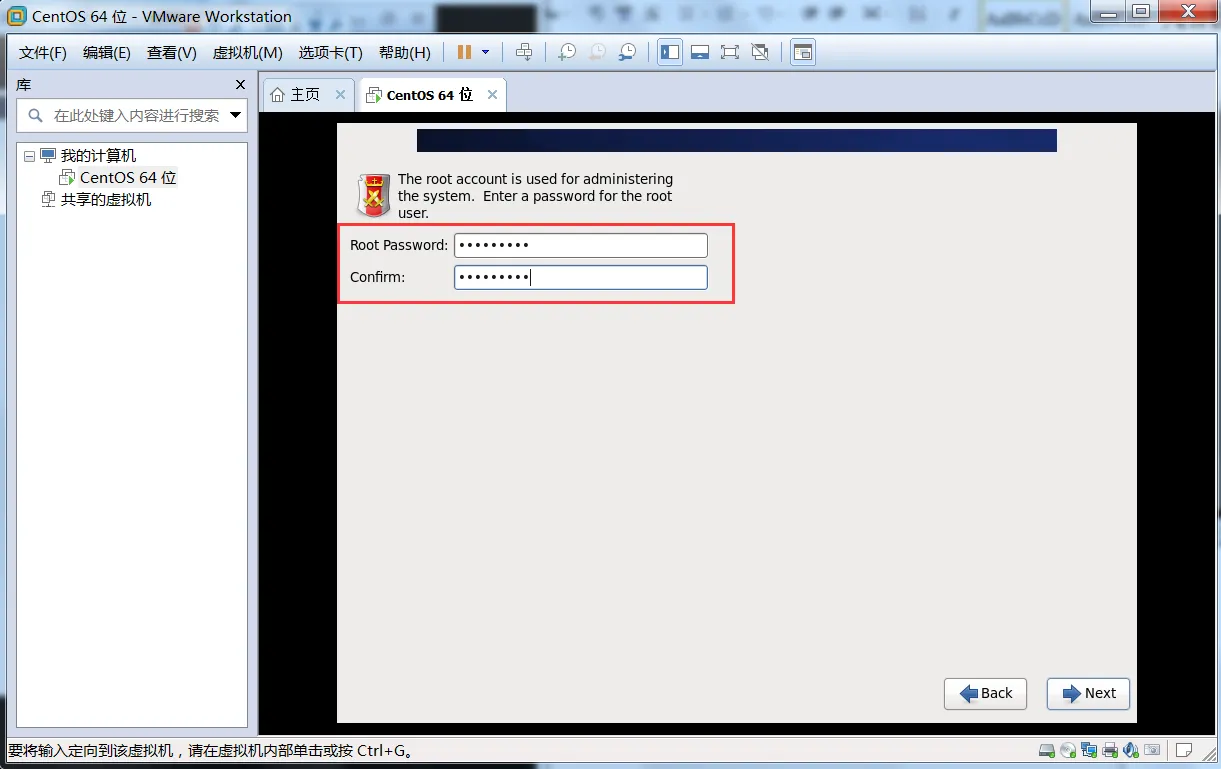Click the printer status icon

1110,750
